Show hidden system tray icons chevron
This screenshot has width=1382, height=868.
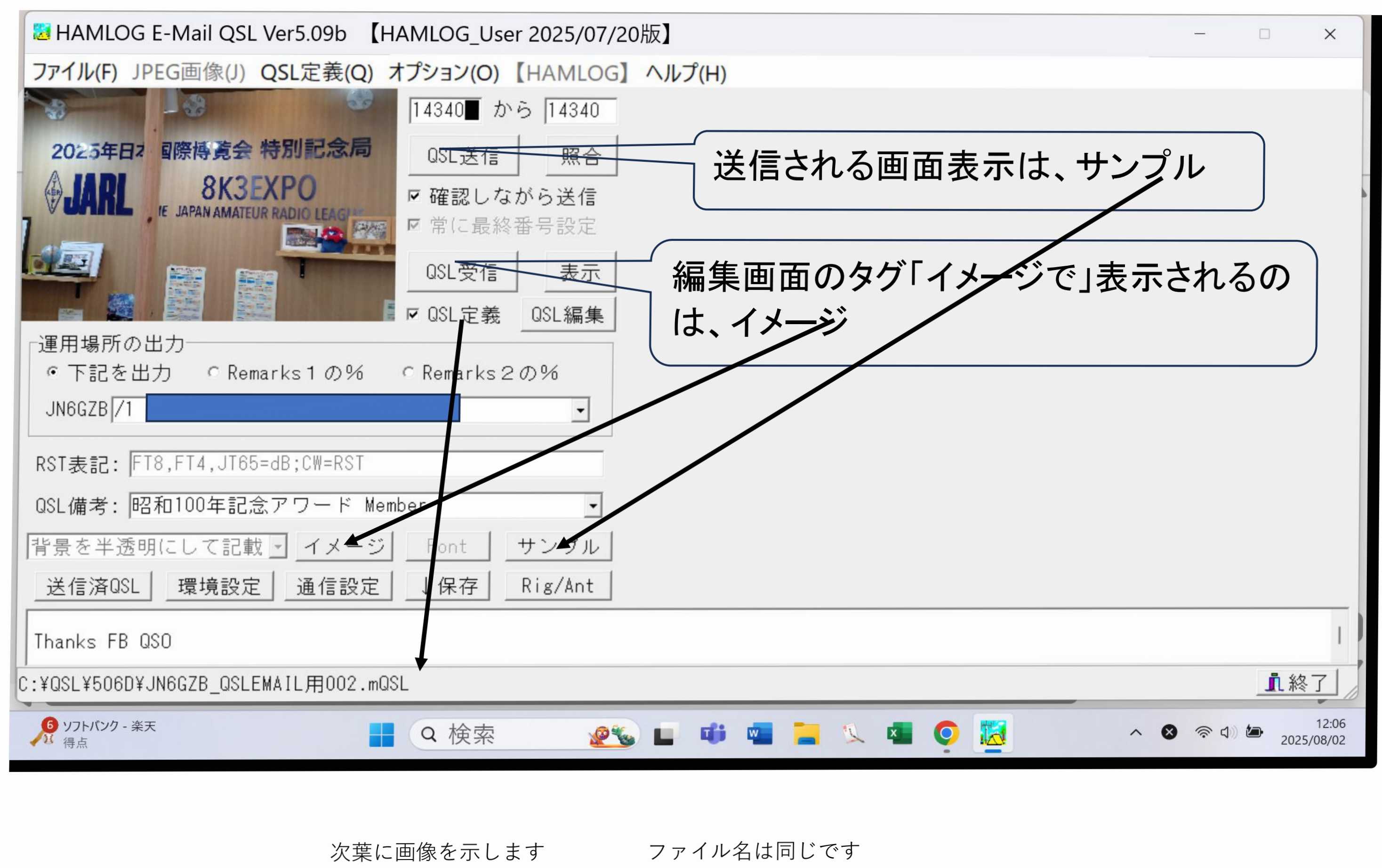point(1135,732)
